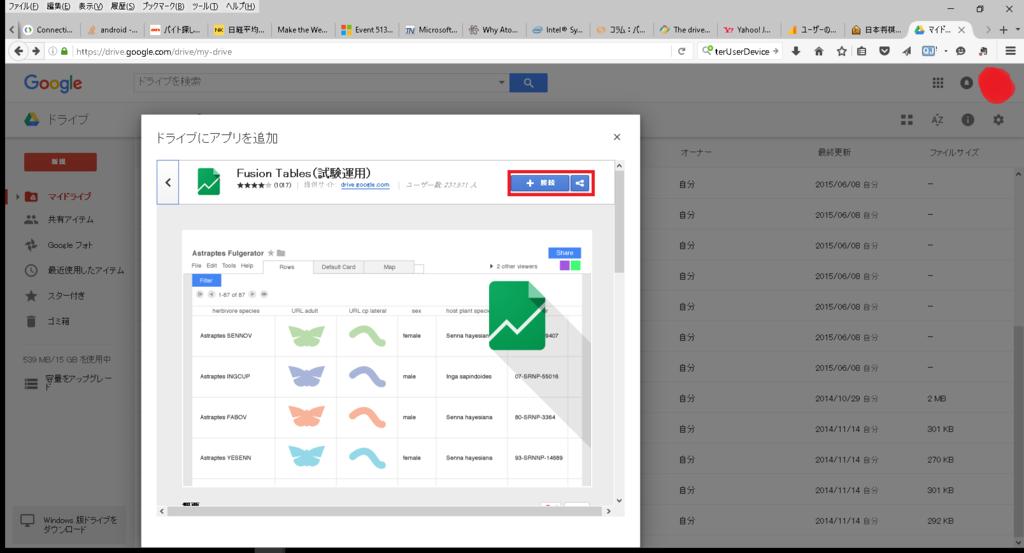Open ゴミ箱 trash in sidebar
Viewport: 1024px width, 553px height.
pyautogui.click(x=58, y=321)
